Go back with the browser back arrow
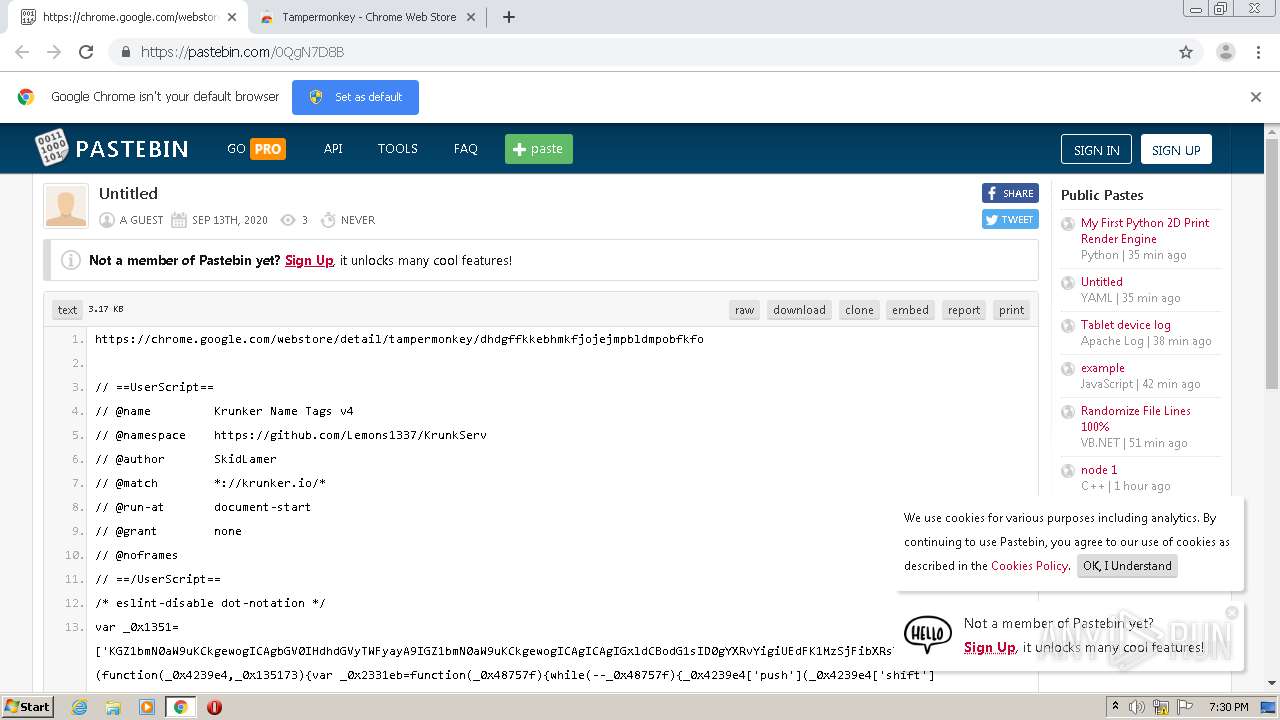Image resolution: width=1280 pixels, height=720 pixels. tap(22, 52)
